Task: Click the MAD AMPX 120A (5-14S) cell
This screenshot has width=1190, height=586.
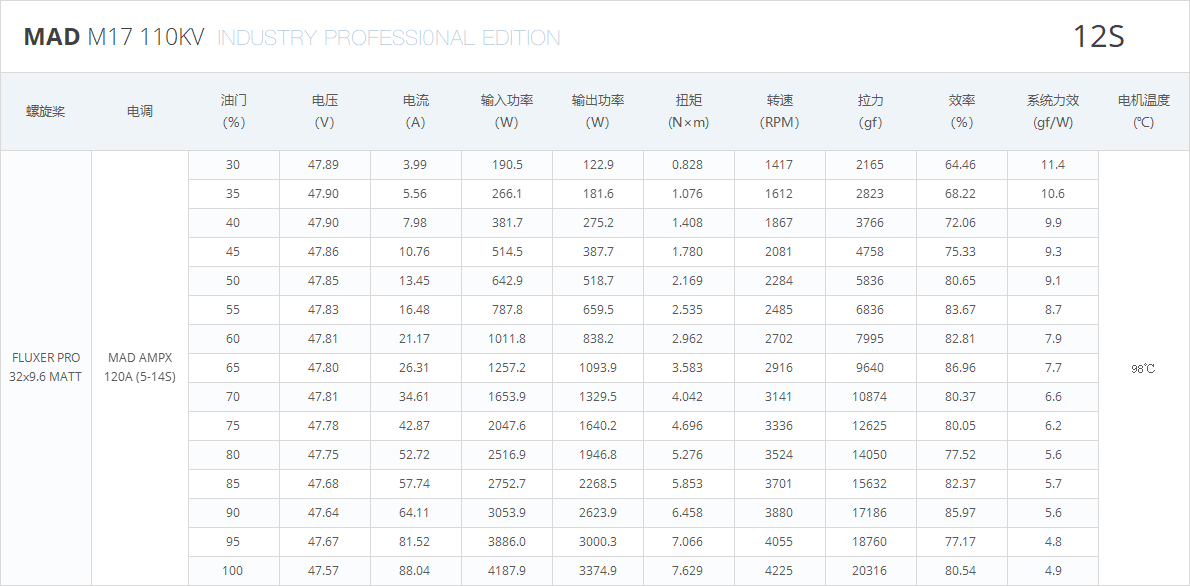Action: (140, 367)
